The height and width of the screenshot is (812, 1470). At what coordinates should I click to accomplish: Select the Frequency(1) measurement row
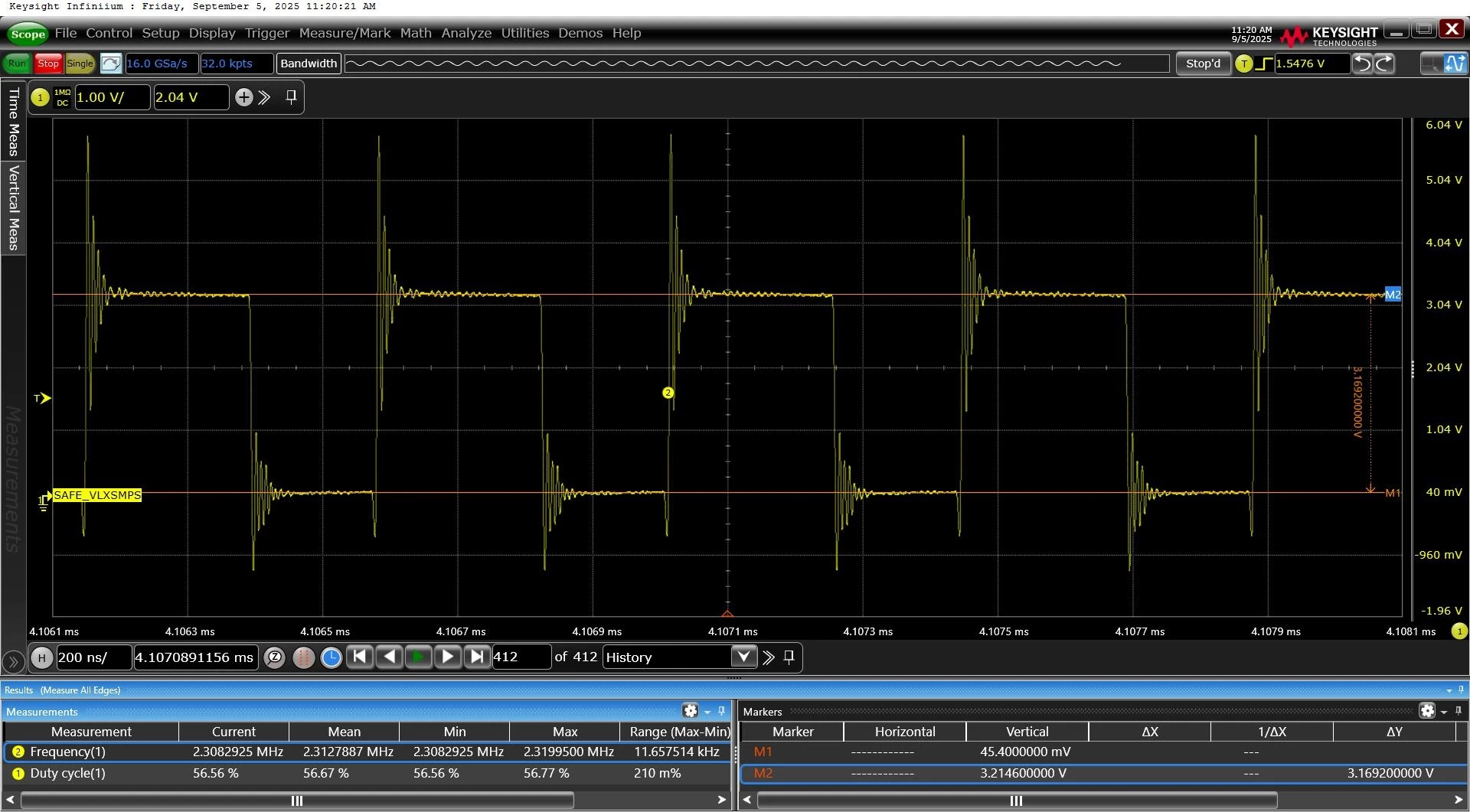(x=367, y=752)
